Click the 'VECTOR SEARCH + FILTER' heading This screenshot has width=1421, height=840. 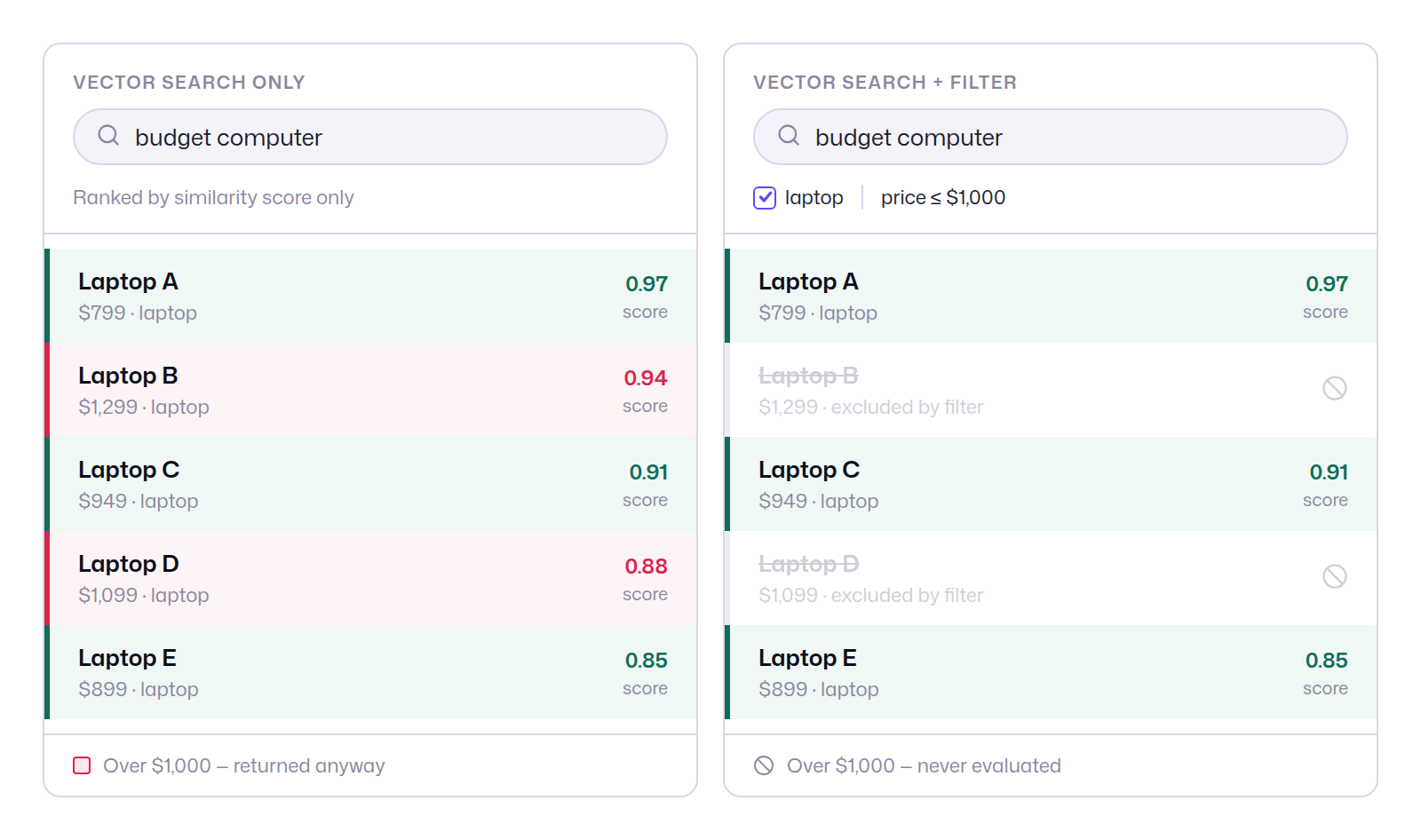[885, 83]
